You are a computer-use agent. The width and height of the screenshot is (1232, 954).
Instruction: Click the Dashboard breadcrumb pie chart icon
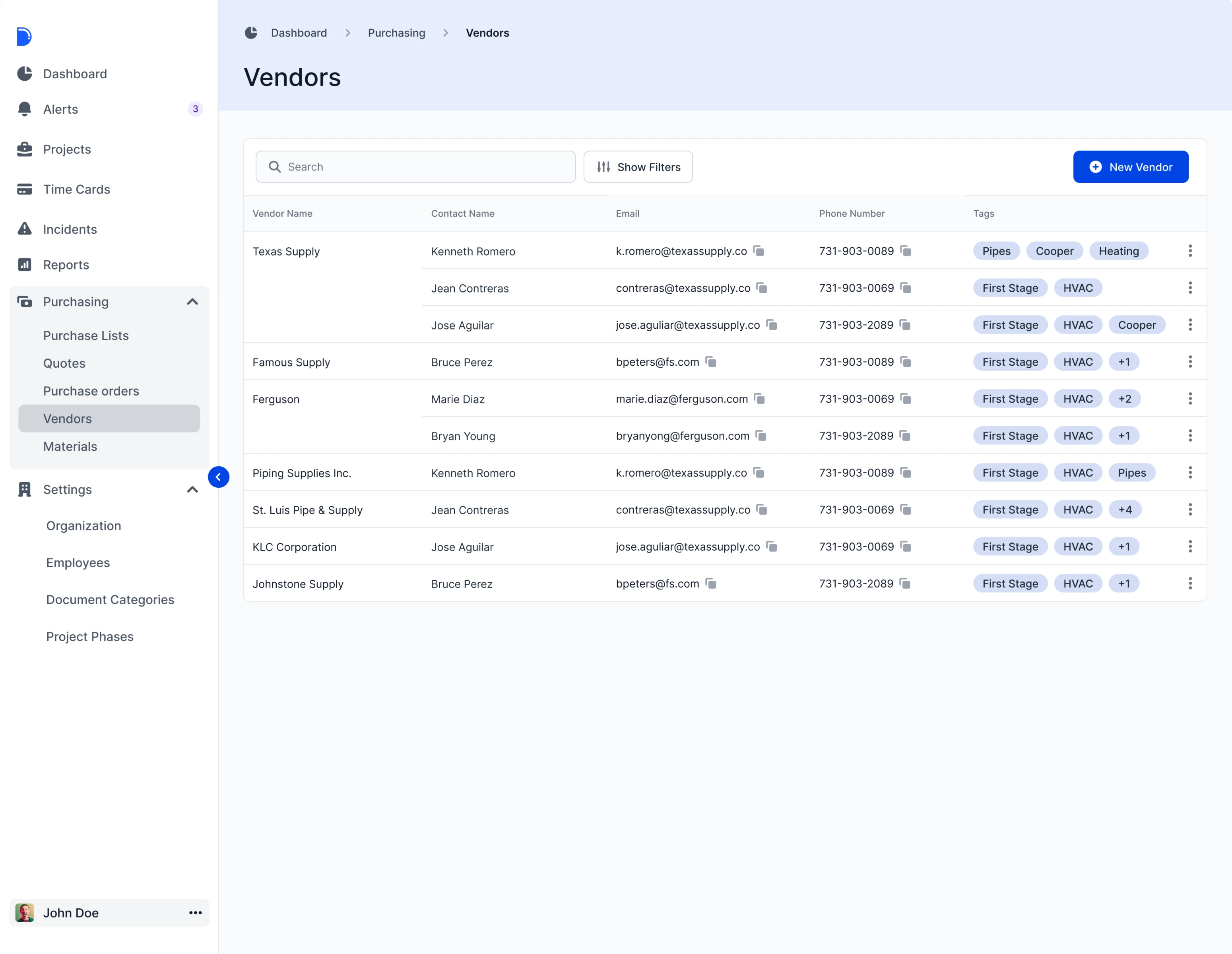[251, 33]
